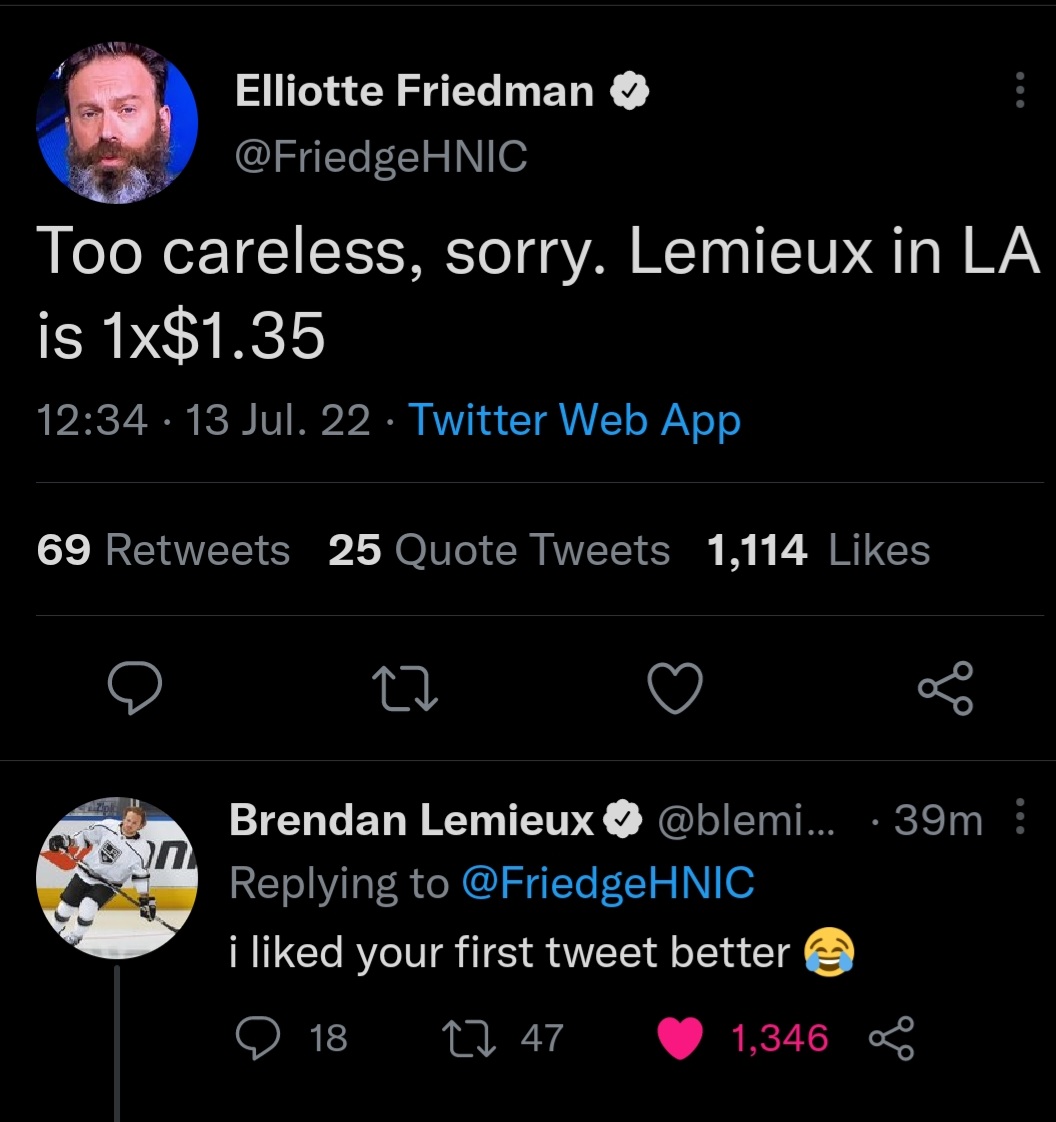Retweet Elliotte Friedman's tweet
Viewport: 1056px width, 1122px height.
tap(405, 688)
